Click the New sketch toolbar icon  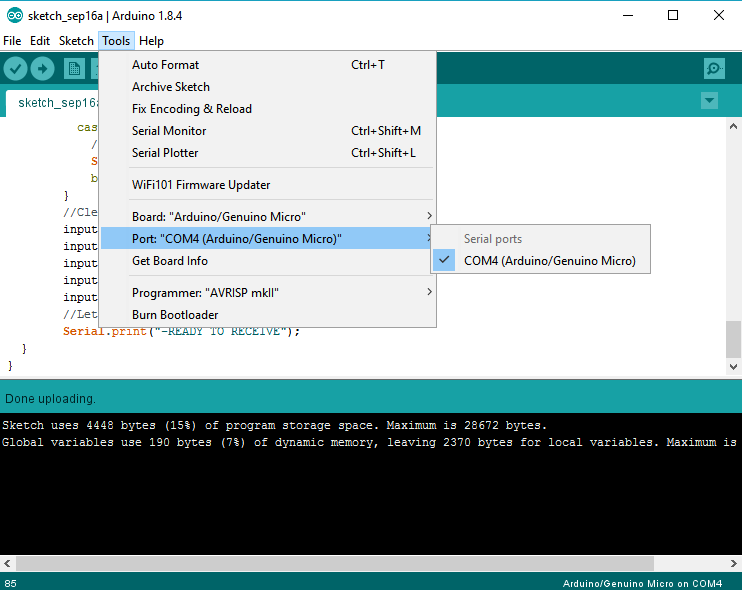click(x=74, y=69)
